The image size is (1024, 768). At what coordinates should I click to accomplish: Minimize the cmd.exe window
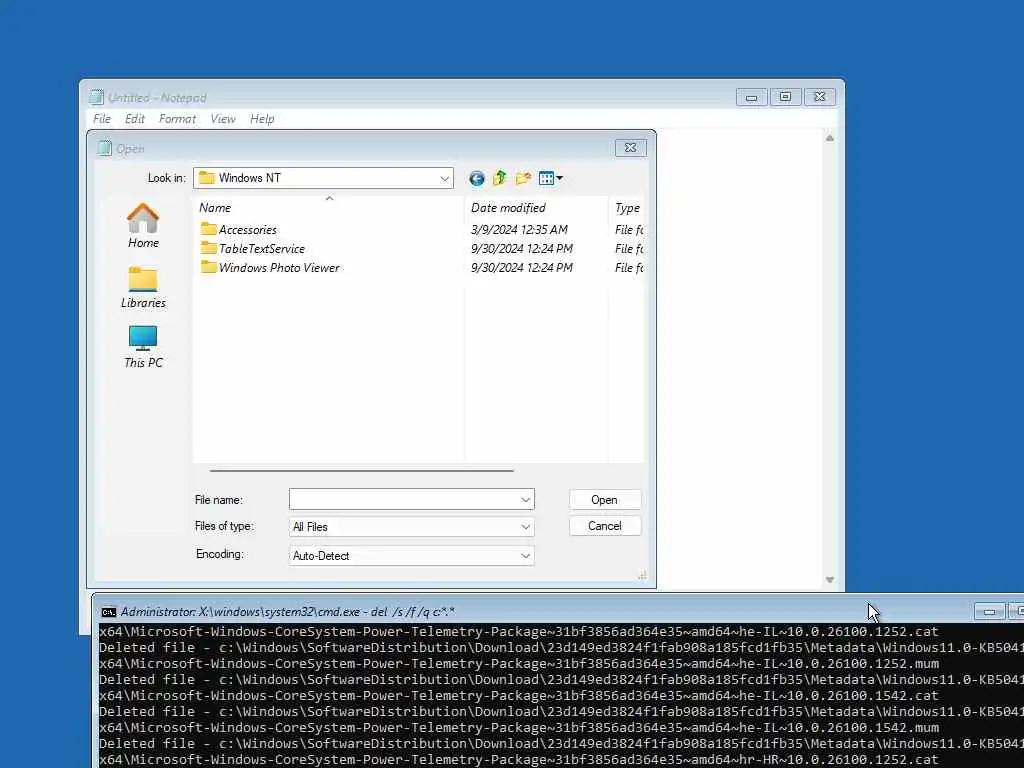pos(989,612)
